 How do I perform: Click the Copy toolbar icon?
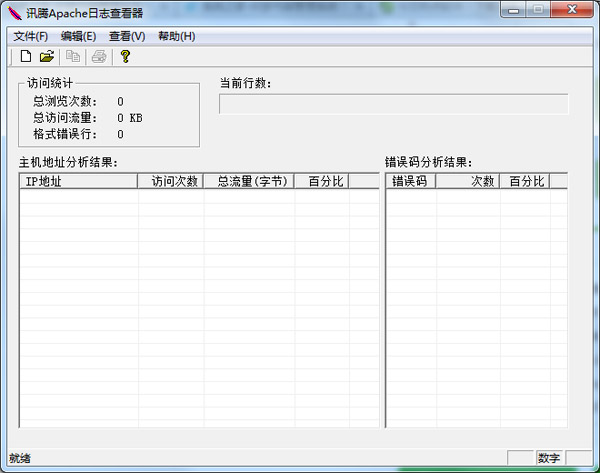(x=73, y=57)
